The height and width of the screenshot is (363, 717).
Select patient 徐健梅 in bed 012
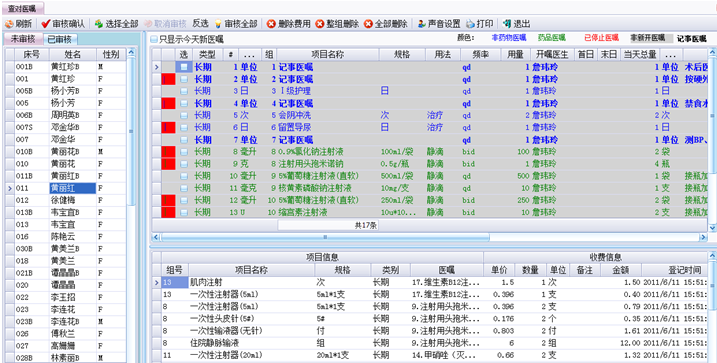(x=65, y=200)
